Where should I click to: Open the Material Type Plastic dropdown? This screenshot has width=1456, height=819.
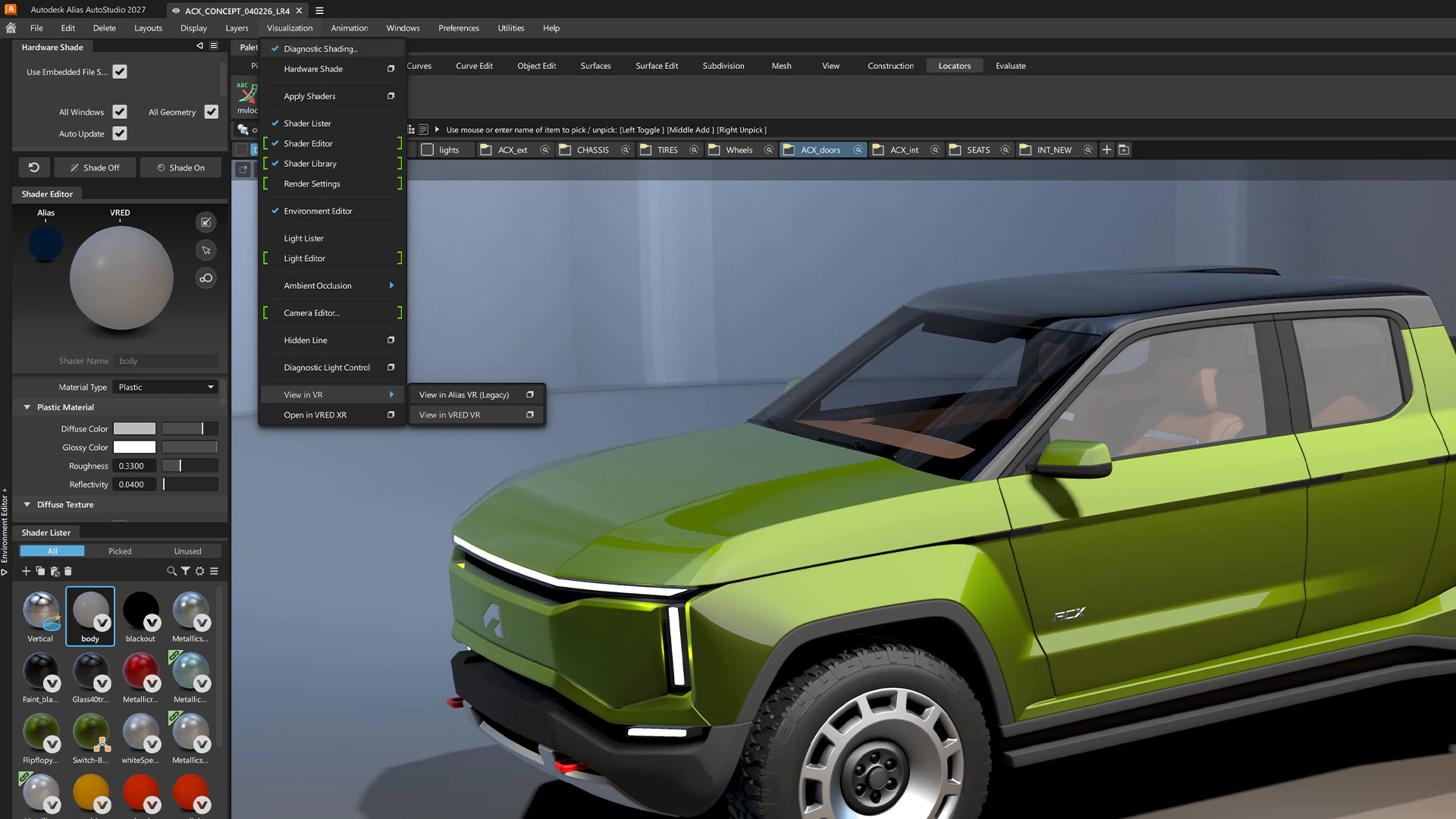click(166, 388)
